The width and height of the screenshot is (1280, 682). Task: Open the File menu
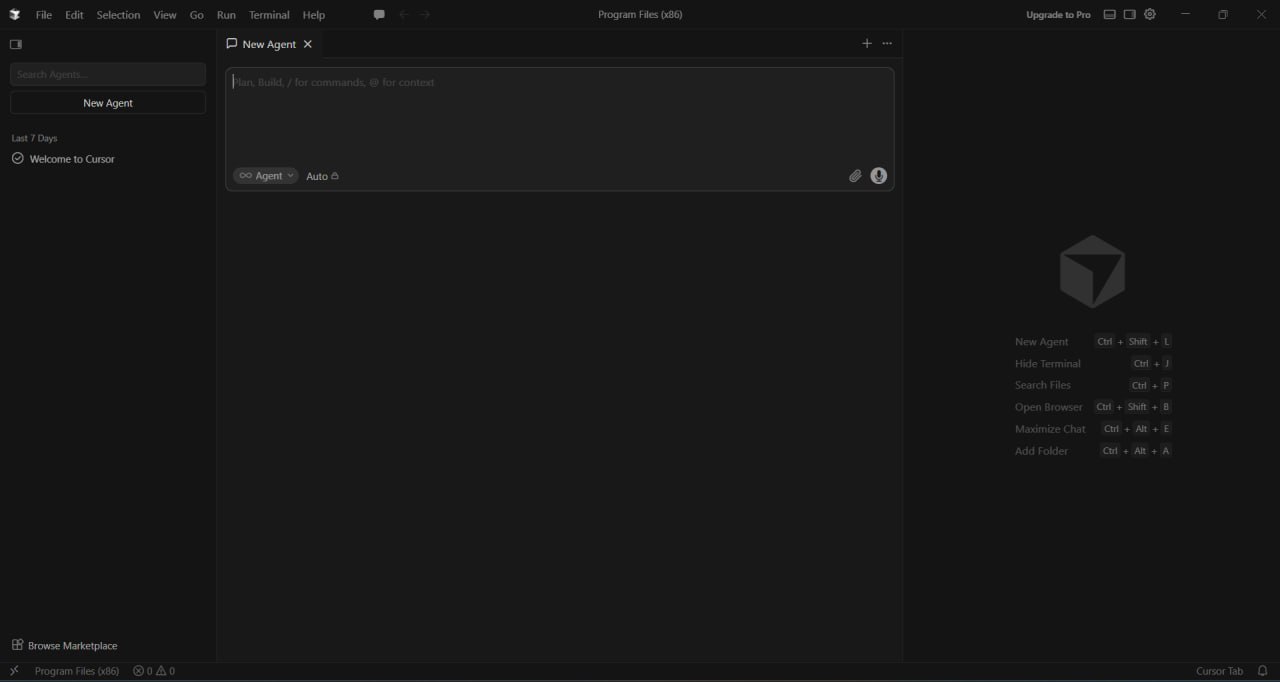[x=44, y=15]
